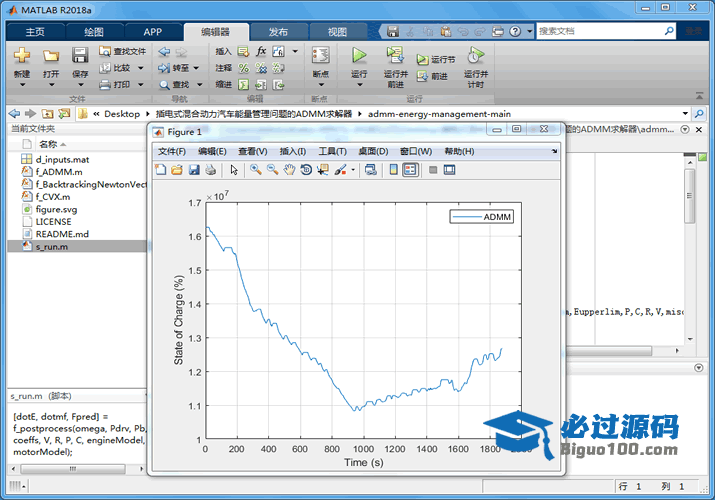Open the Print (打印) dropdown arrow
715x500 pixels.
pos(140,85)
